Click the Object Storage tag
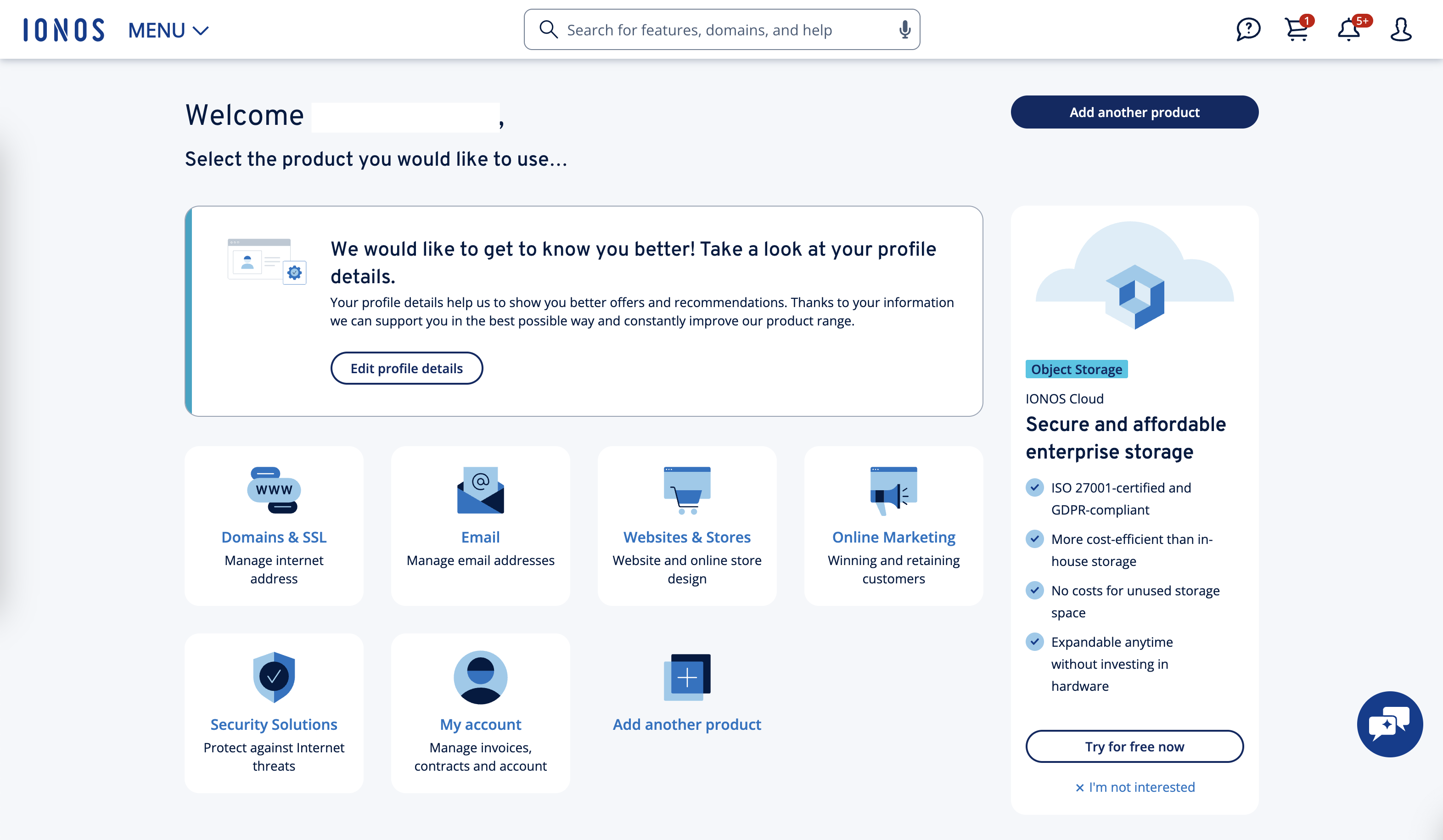The height and width of the screenshot is (840, 1443). (1076, 370)
